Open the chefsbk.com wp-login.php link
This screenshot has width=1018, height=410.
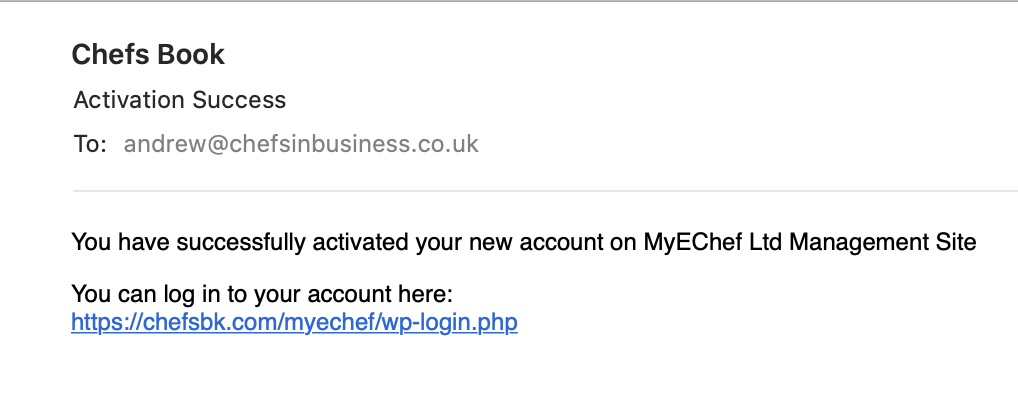[294, 322]
